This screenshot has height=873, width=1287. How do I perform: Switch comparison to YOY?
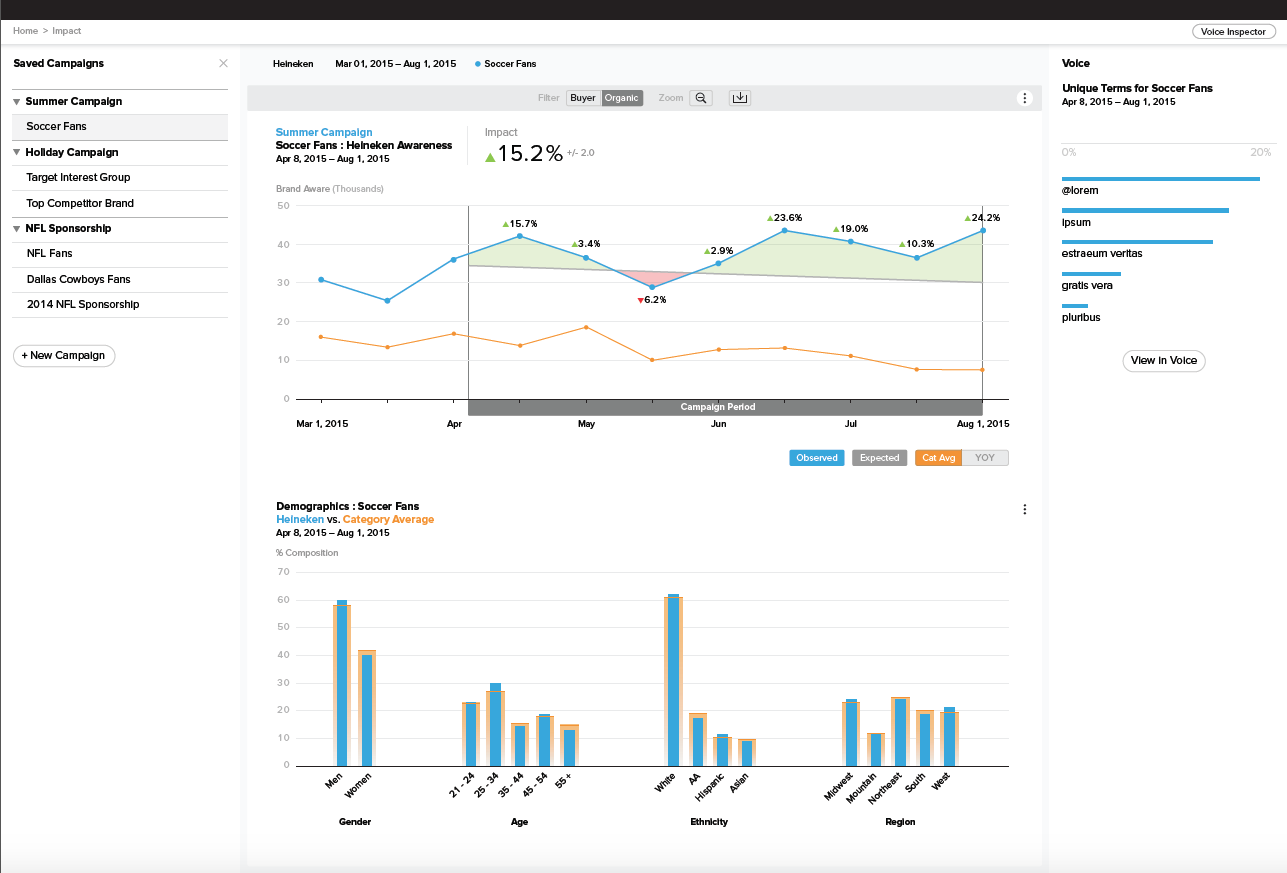pos(985,458)
